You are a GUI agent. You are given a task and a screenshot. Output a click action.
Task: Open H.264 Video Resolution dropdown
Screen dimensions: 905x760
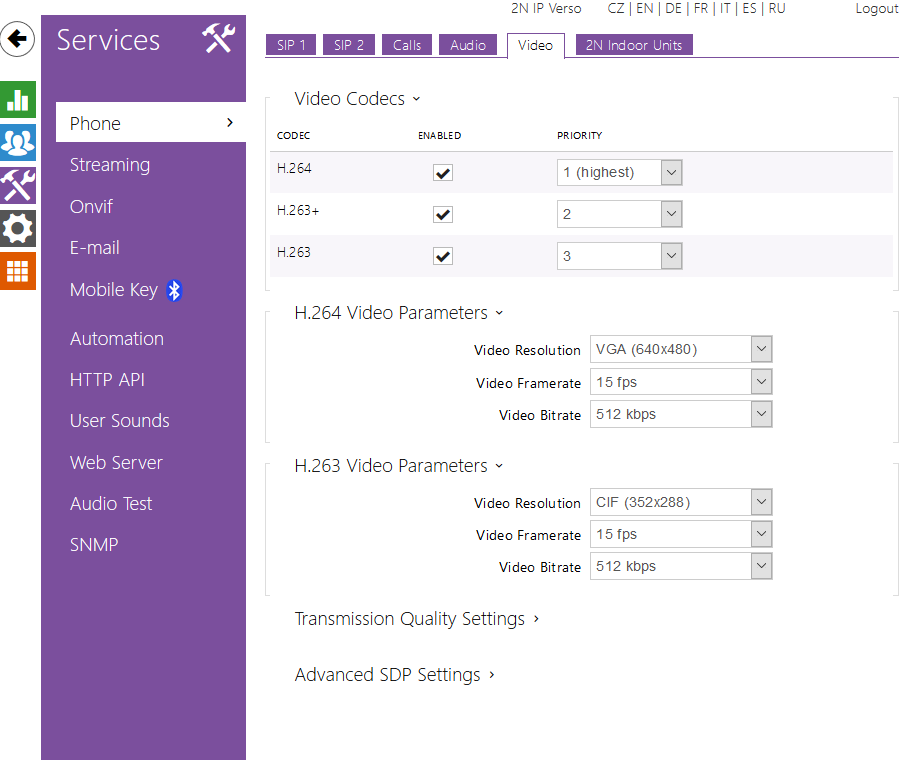(x=681, y=350)
